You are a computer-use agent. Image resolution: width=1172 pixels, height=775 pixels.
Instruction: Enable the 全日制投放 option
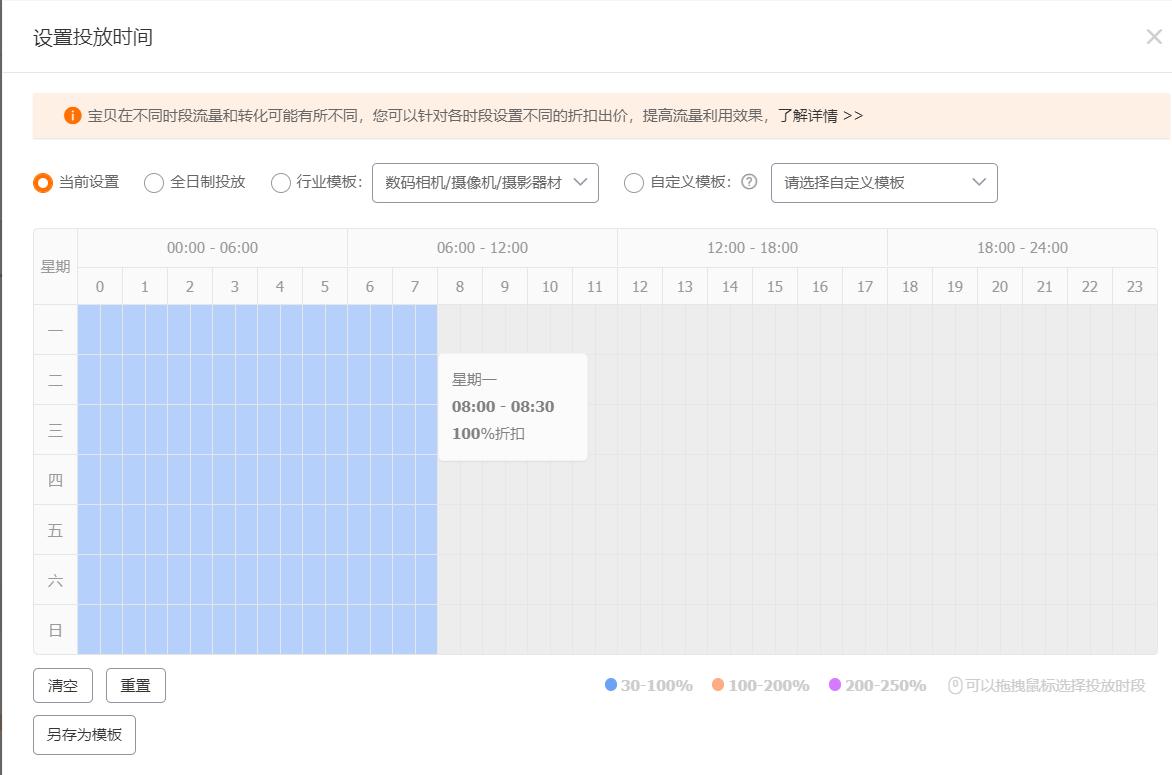coord(154,183)
